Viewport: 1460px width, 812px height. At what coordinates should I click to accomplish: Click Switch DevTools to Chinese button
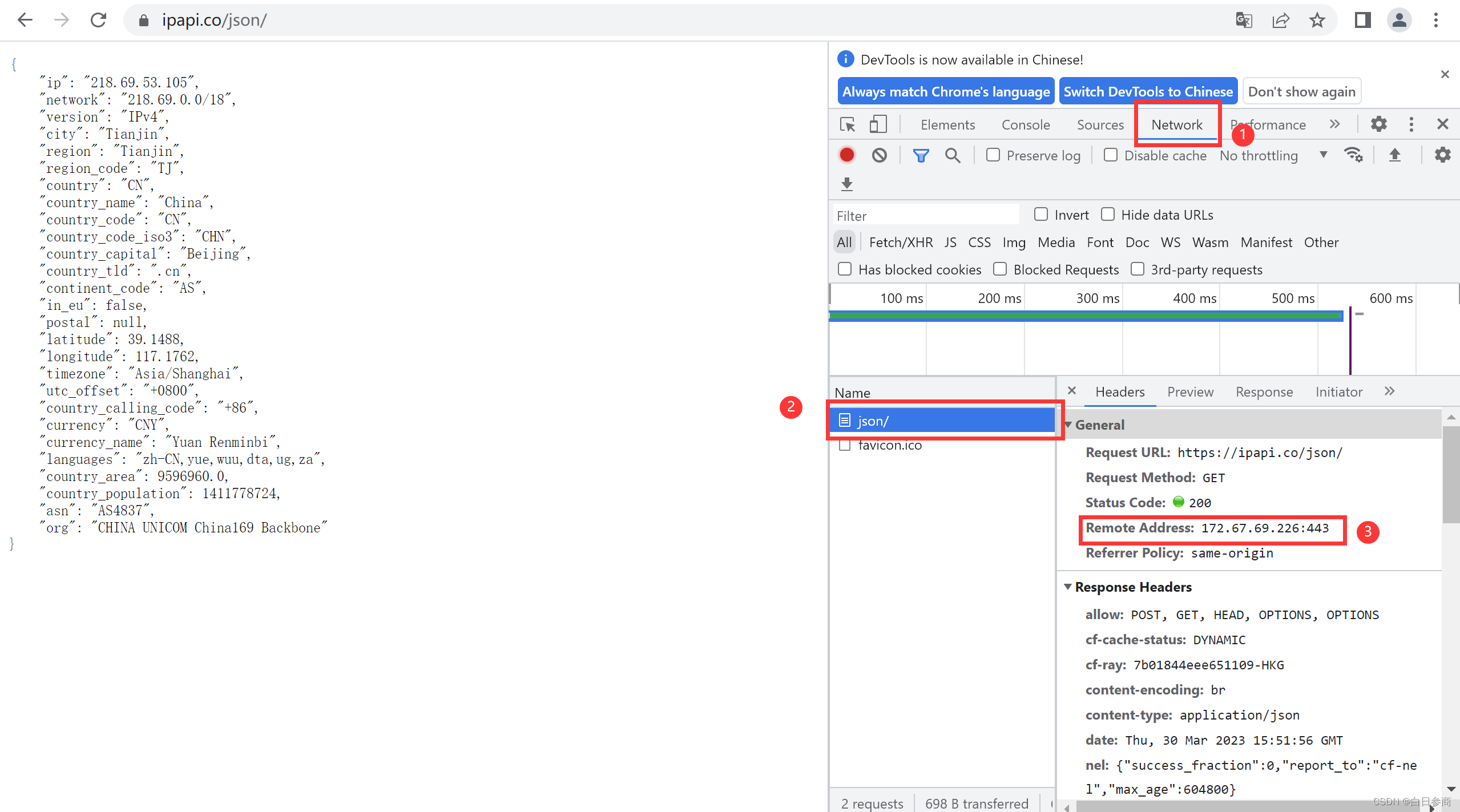click(1148, 91)
